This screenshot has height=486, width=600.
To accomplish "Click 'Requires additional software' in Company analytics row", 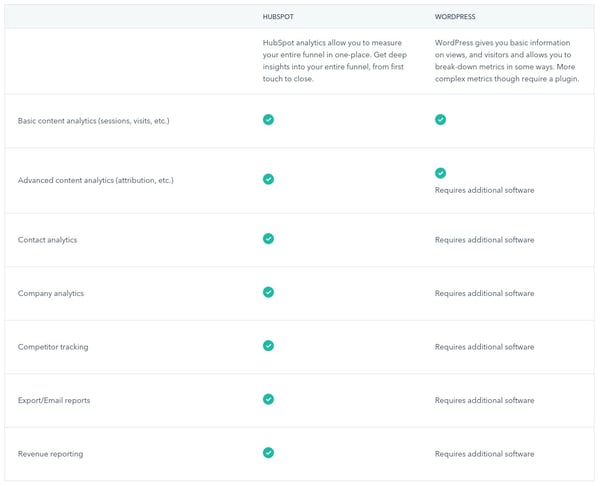I will coord(484,294).
